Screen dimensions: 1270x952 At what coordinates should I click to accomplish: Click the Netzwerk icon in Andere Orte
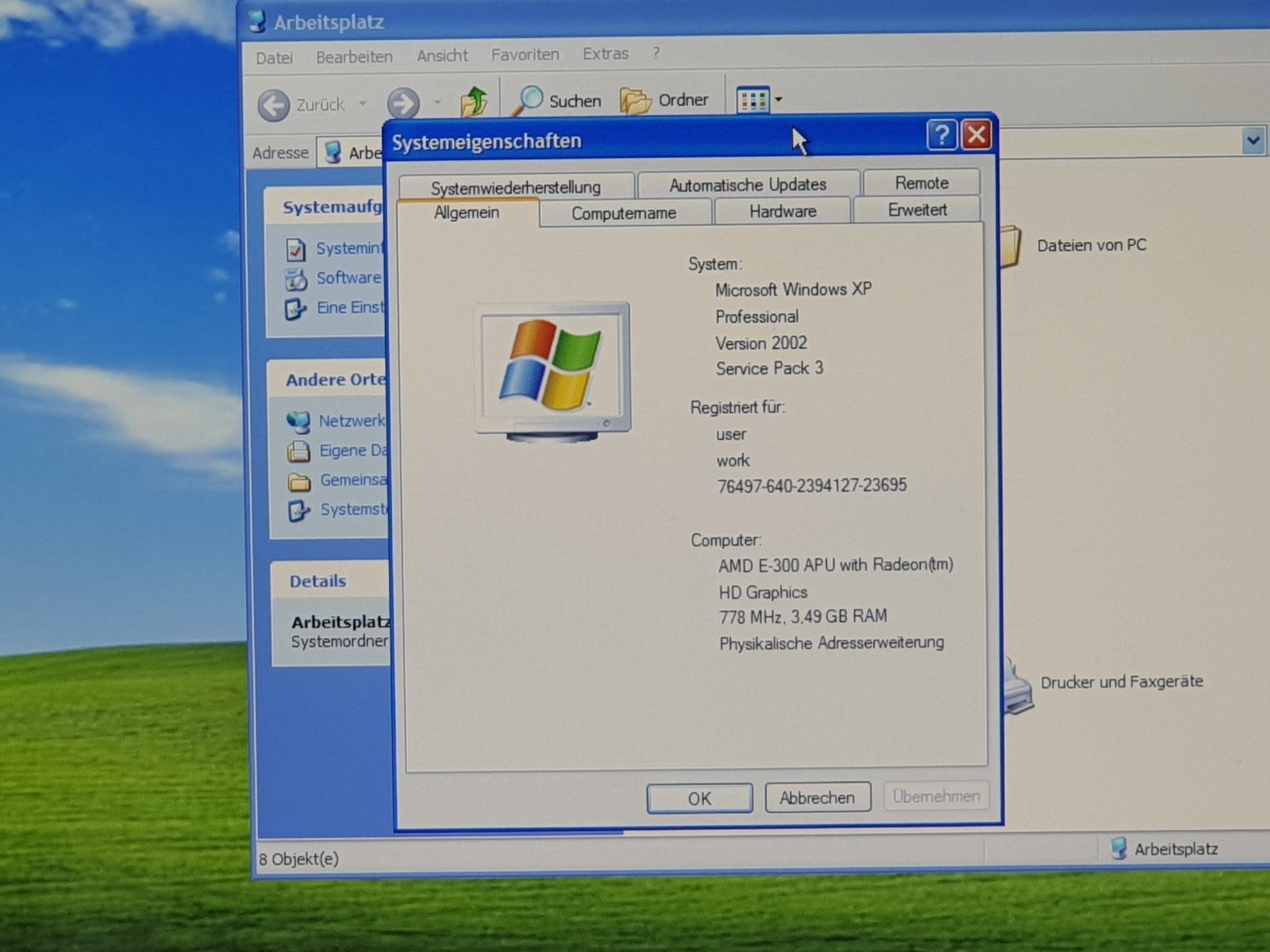pos(298,421)
